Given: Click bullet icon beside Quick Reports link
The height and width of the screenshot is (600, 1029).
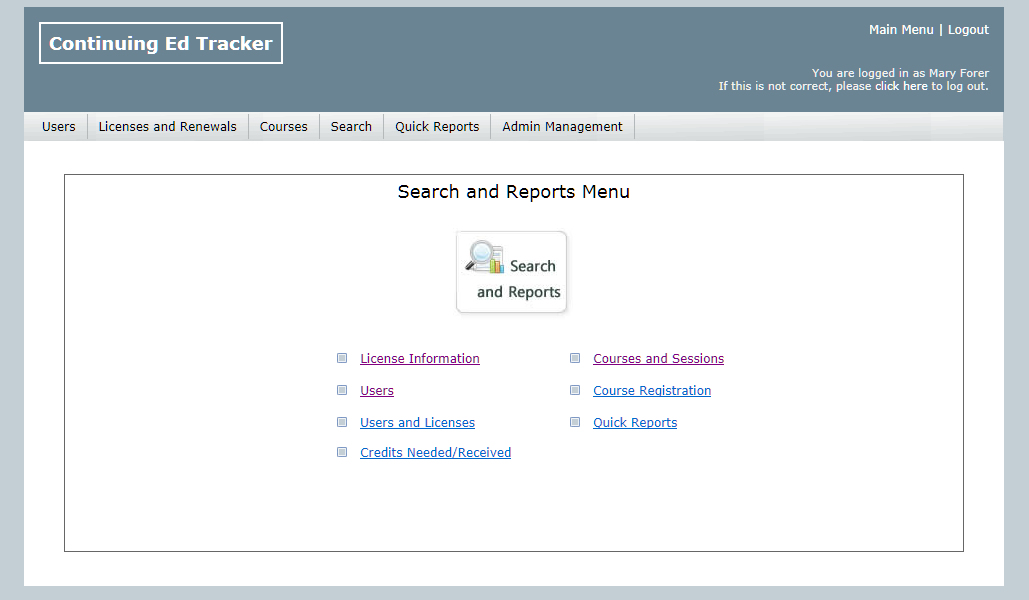Looking at the screenshot, I should click(575, 422).
